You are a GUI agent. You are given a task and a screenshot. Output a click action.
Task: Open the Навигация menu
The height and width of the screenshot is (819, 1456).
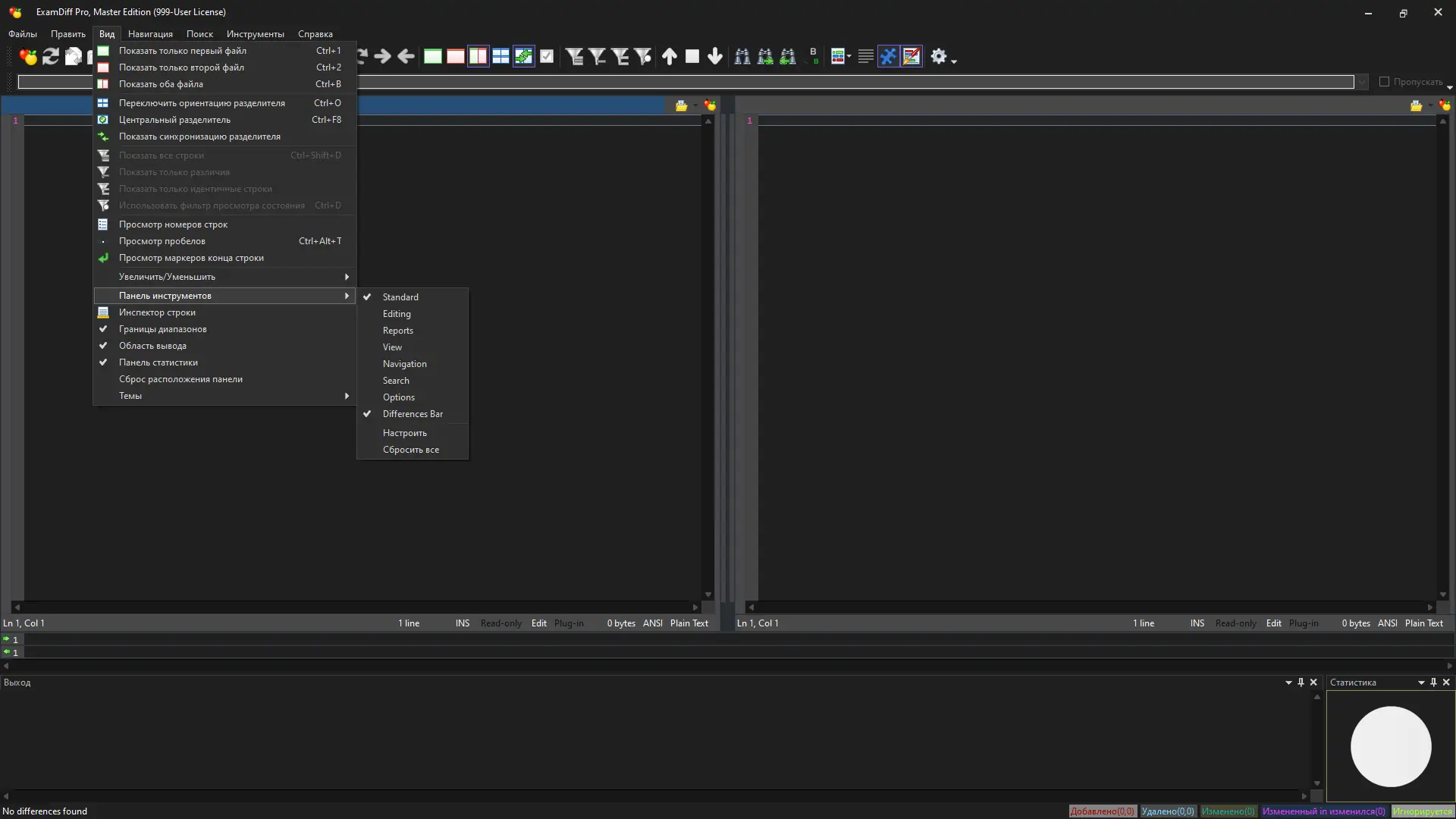tap(150, 34)
